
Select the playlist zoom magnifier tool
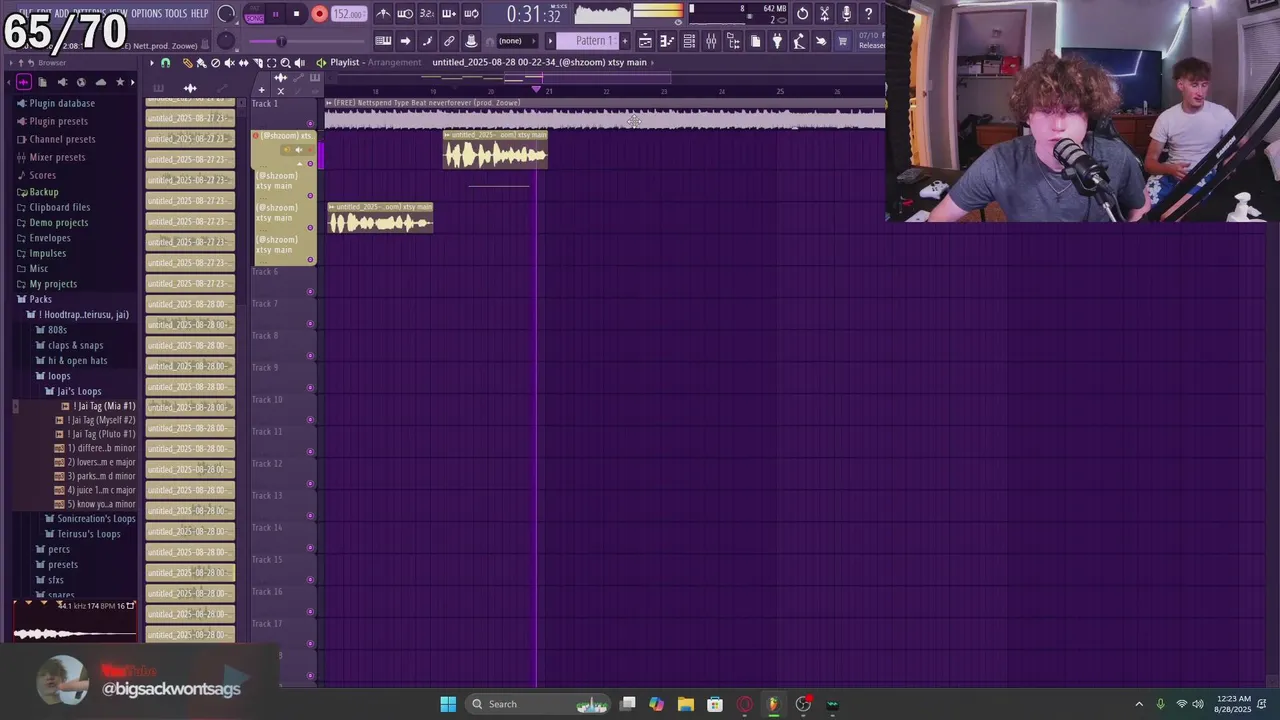pos(285,63)
